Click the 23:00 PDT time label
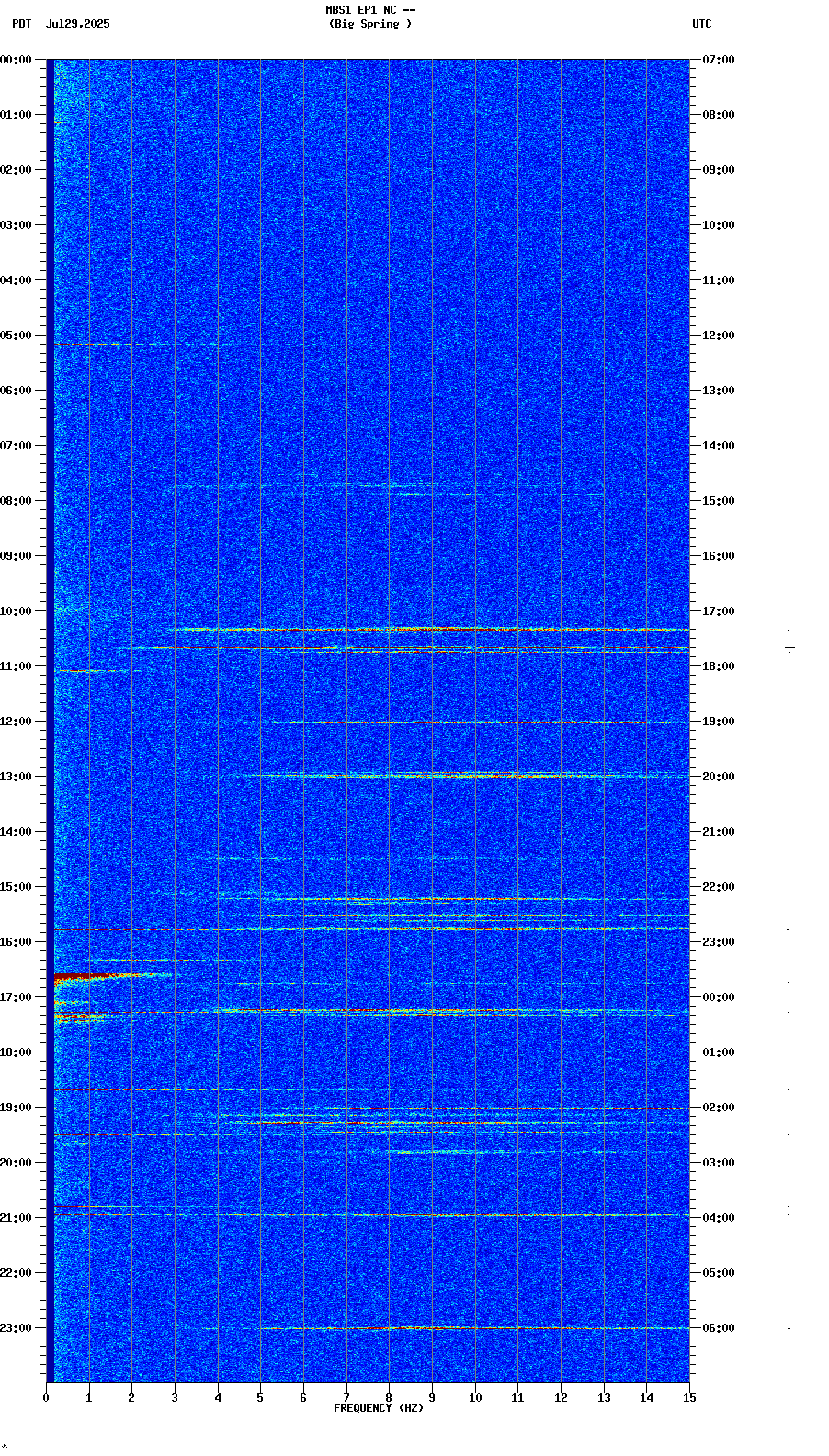829x1456 pixels. [16, 1328]
